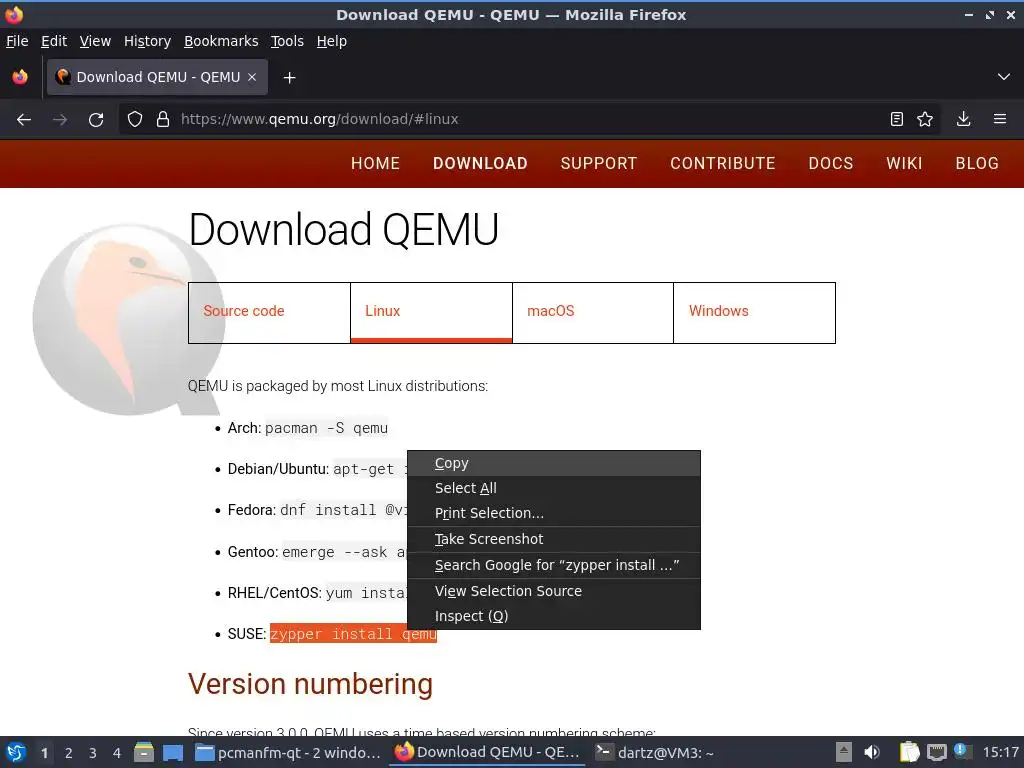Open Firefox View pinned icon
Image resolution: width=1024 pixels, height=768 pixels.
tap(20, 77)
